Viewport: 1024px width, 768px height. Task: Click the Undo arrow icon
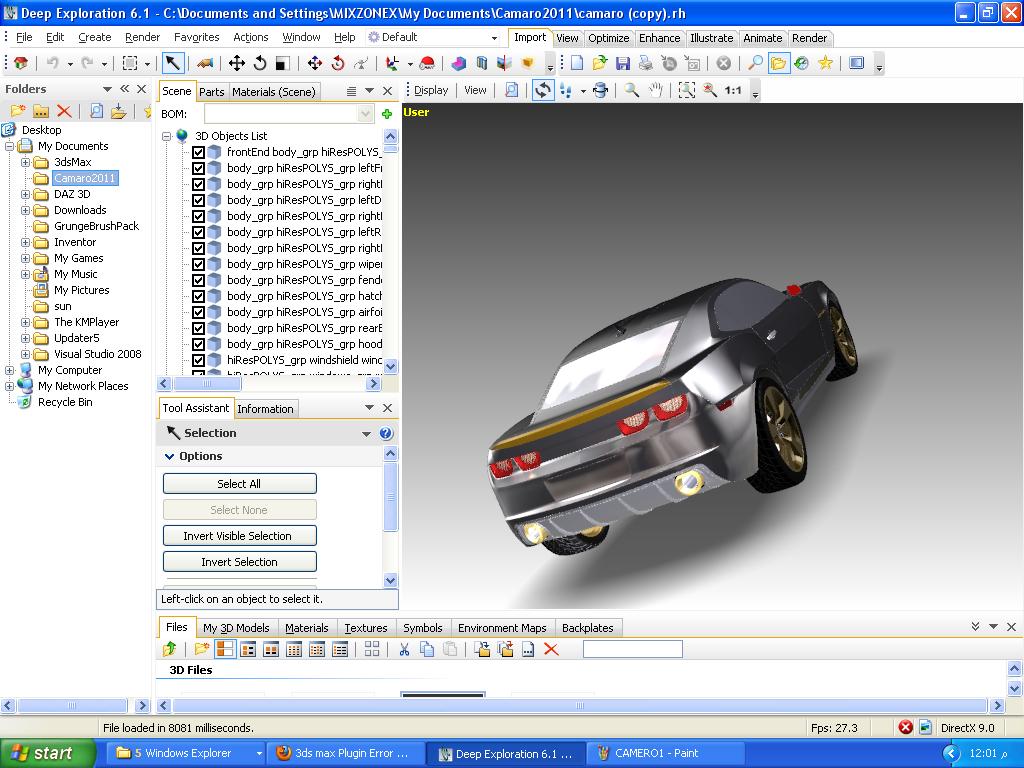pyautogui.click(x=52, y=63)
